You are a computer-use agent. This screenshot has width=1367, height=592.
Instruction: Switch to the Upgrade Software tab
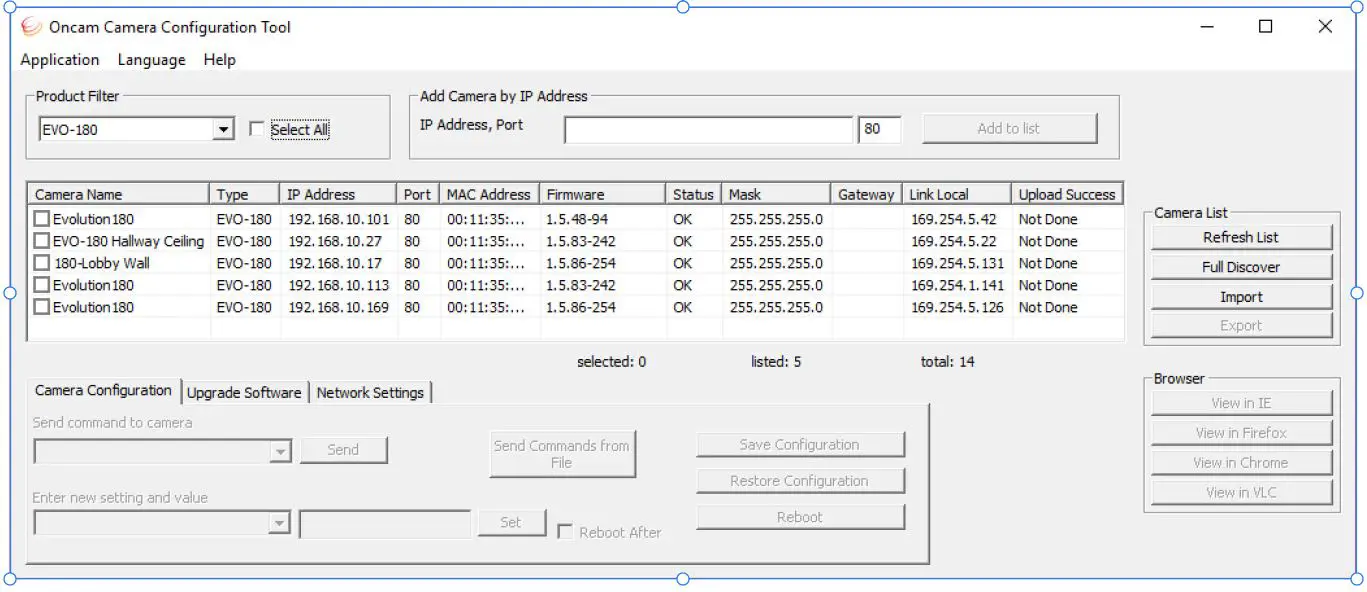coord(244,393)
